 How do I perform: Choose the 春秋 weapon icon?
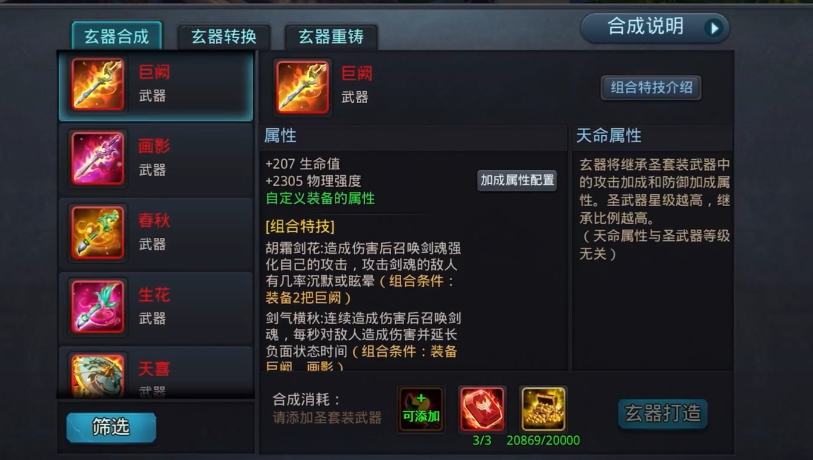(98, 232)
